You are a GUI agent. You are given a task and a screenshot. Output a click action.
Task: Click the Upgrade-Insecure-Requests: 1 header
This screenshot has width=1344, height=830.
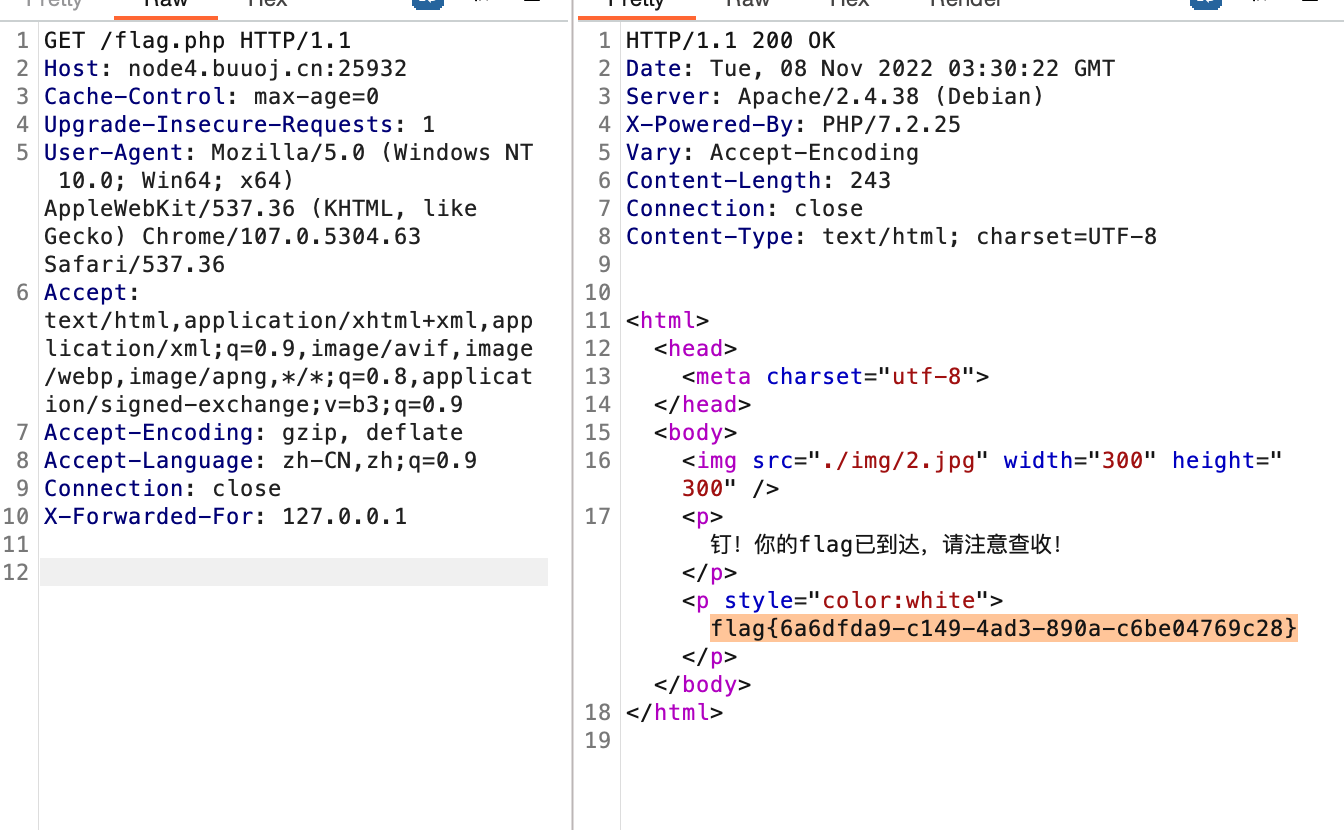click(239, 125)
